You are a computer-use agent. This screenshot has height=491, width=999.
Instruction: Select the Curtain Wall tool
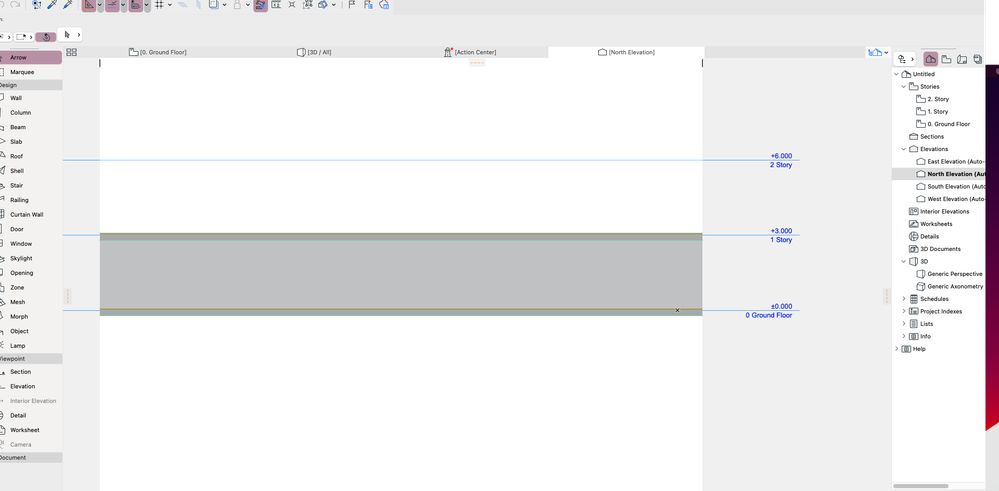point(31,215)
